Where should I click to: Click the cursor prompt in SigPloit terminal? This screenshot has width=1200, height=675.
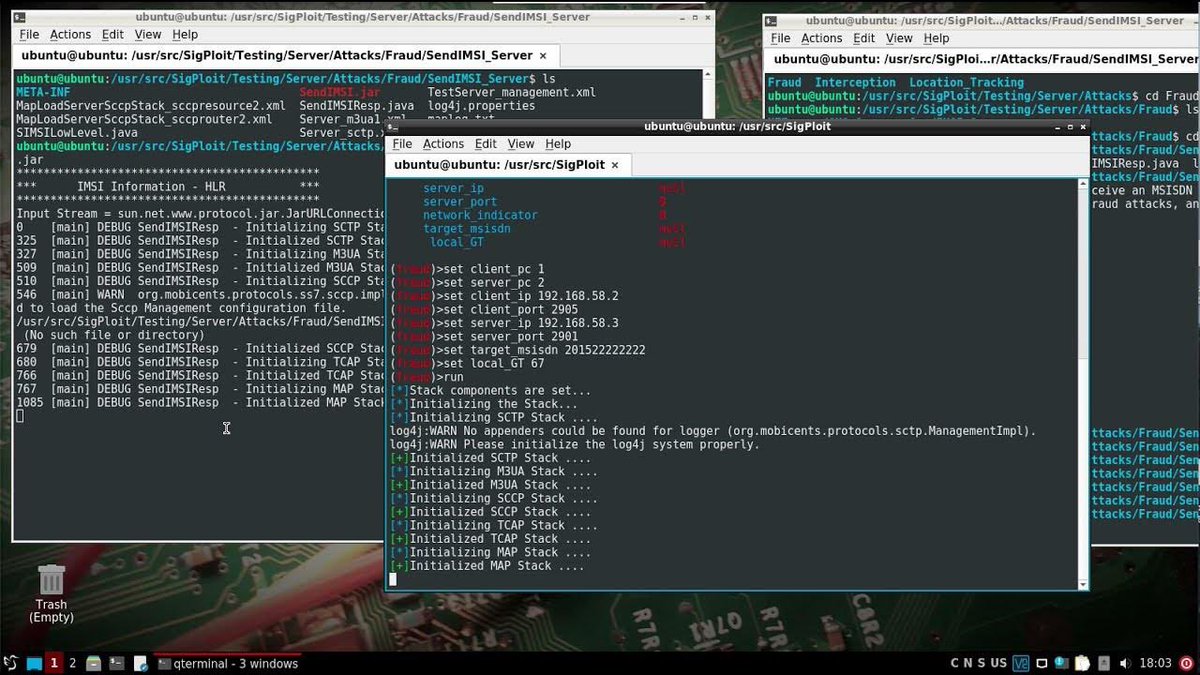coord(393,579)
